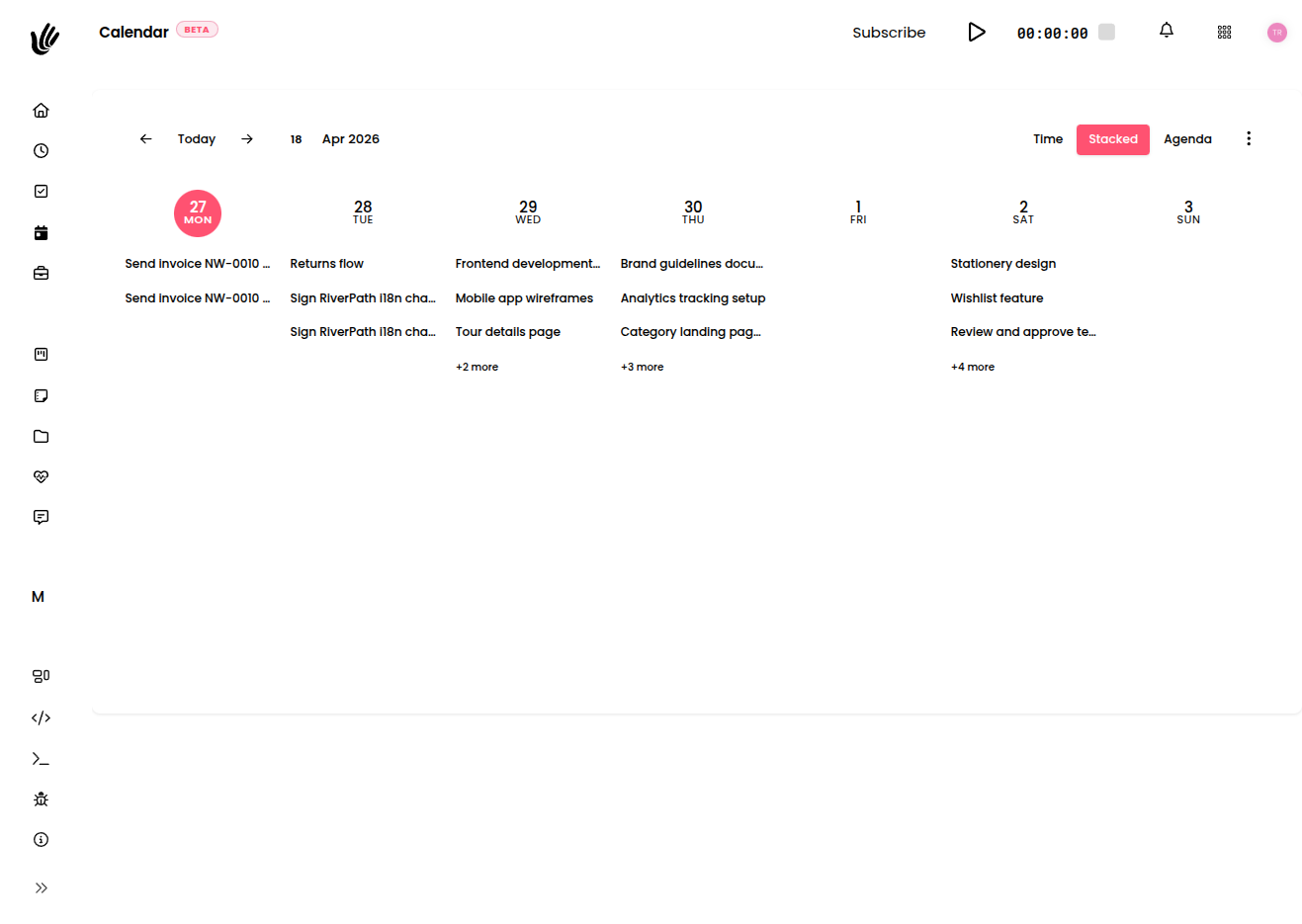Click the grey timer stop square
Image resolution: width=1302 pixels, height=924 pixels.
coord(1107,33)
